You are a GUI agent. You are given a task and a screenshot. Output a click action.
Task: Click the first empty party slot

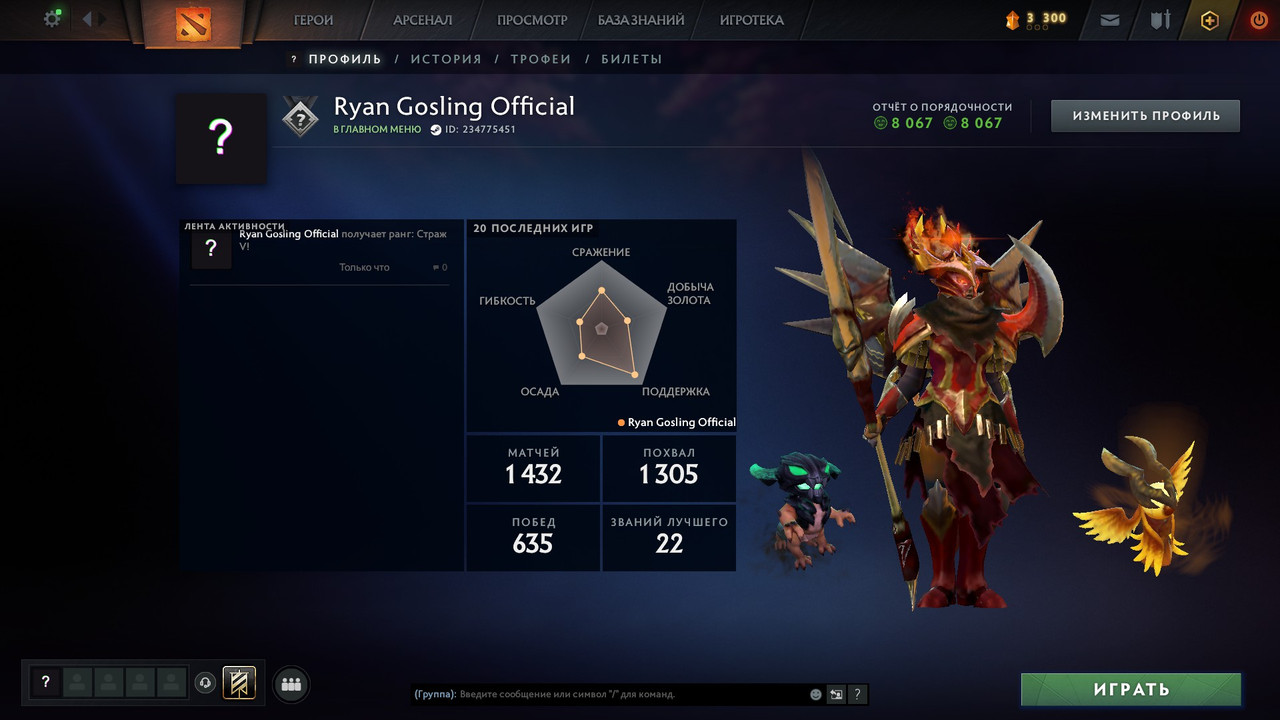point(78,683)
